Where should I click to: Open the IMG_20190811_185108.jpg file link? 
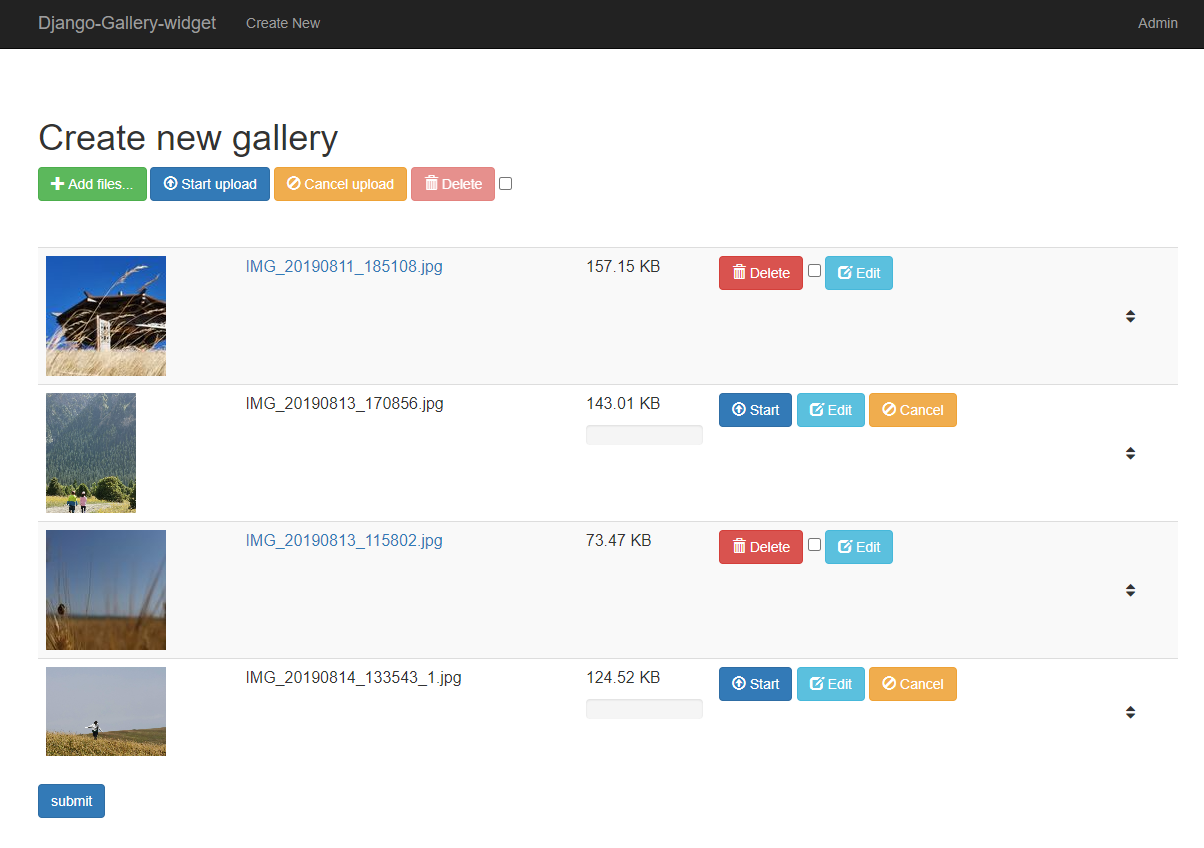pos(344,266)
